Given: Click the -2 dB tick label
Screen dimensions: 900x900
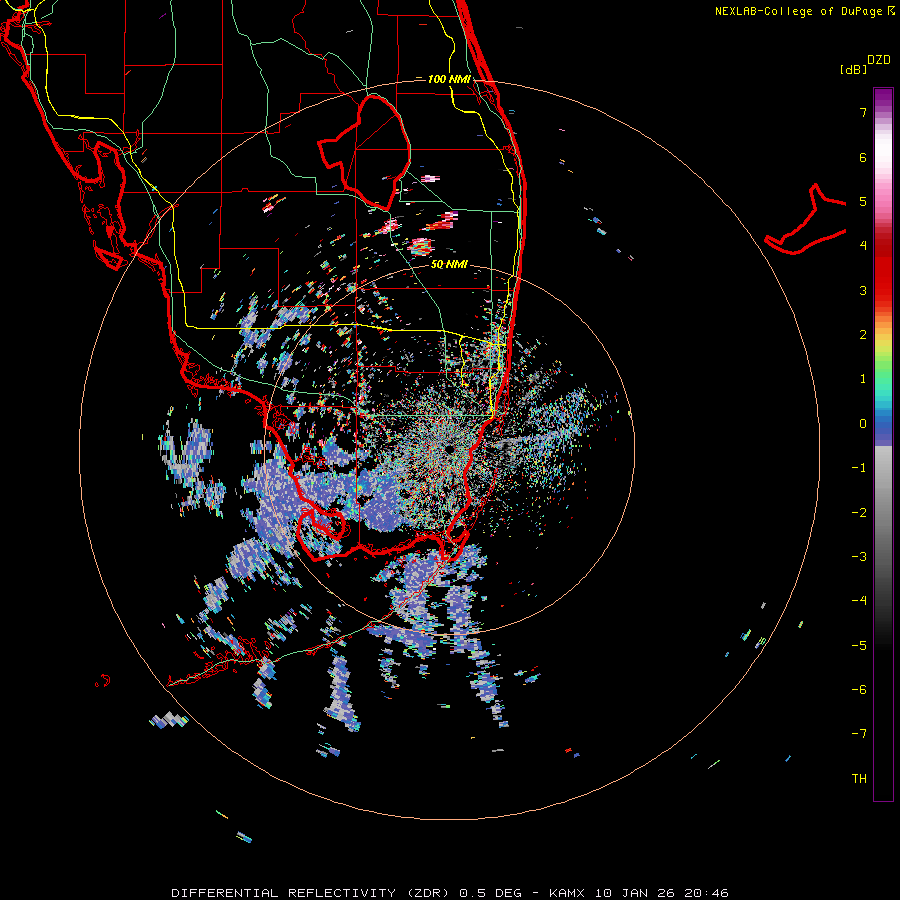Looking at the screenshot, I should (x=859, y=513).
